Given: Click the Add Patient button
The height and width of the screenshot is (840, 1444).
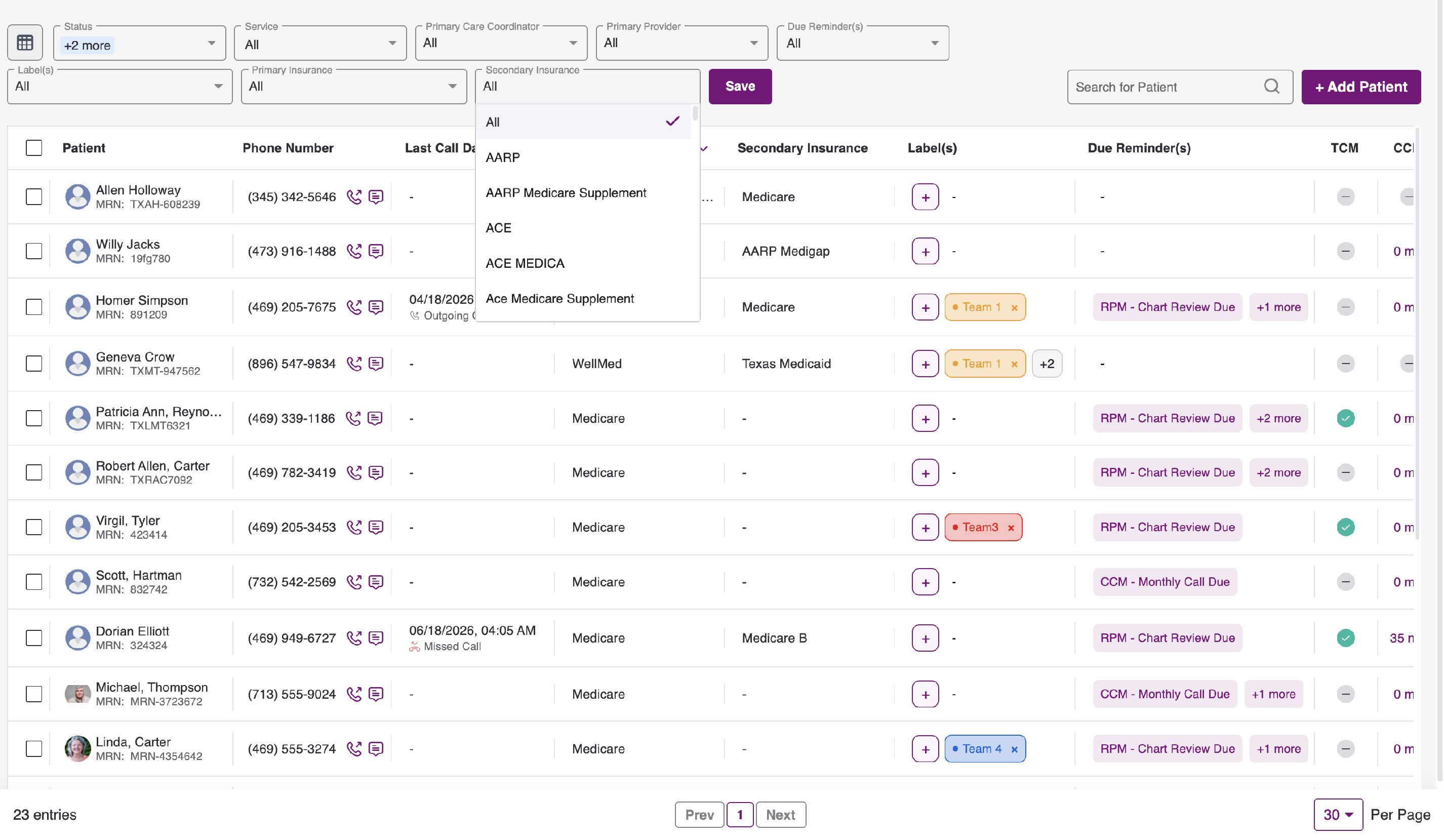Looking at the screenshot, I should pyautogui.click(x=1361, y=87).
